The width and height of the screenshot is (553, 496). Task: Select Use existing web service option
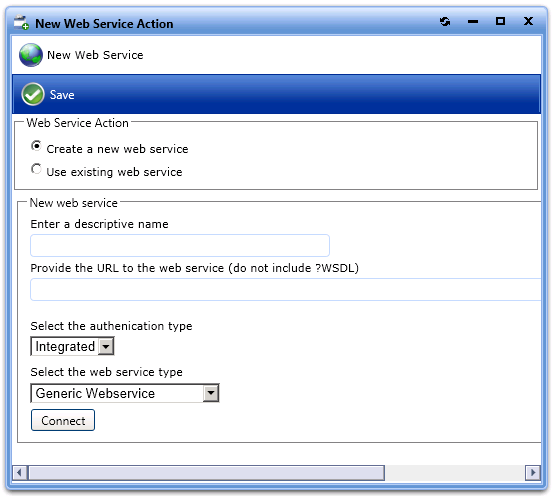coord(36,169)
